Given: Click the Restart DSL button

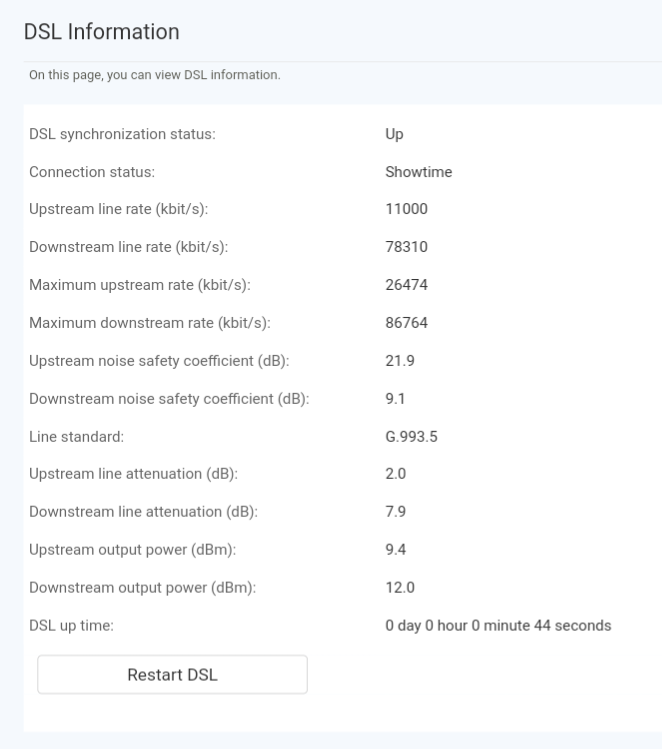Looking at the screenshot, I should 172,675.
